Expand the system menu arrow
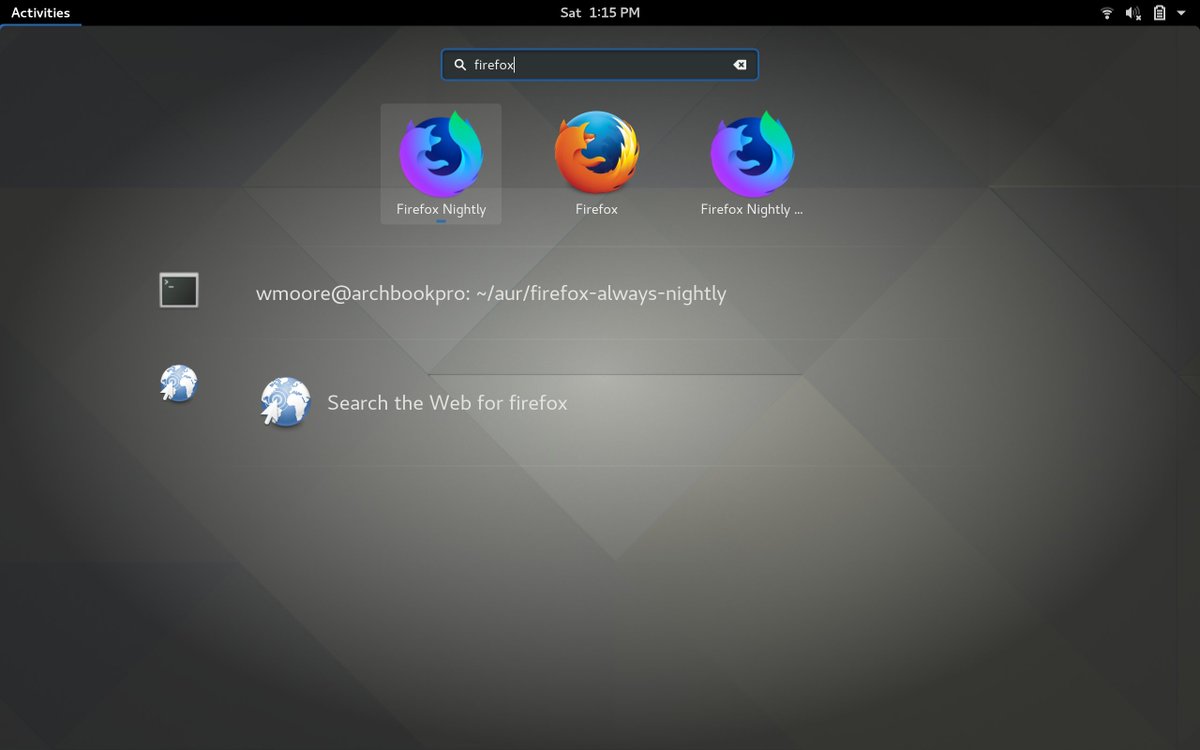Screen dimensions: 1200x750 click(1181, 13)
